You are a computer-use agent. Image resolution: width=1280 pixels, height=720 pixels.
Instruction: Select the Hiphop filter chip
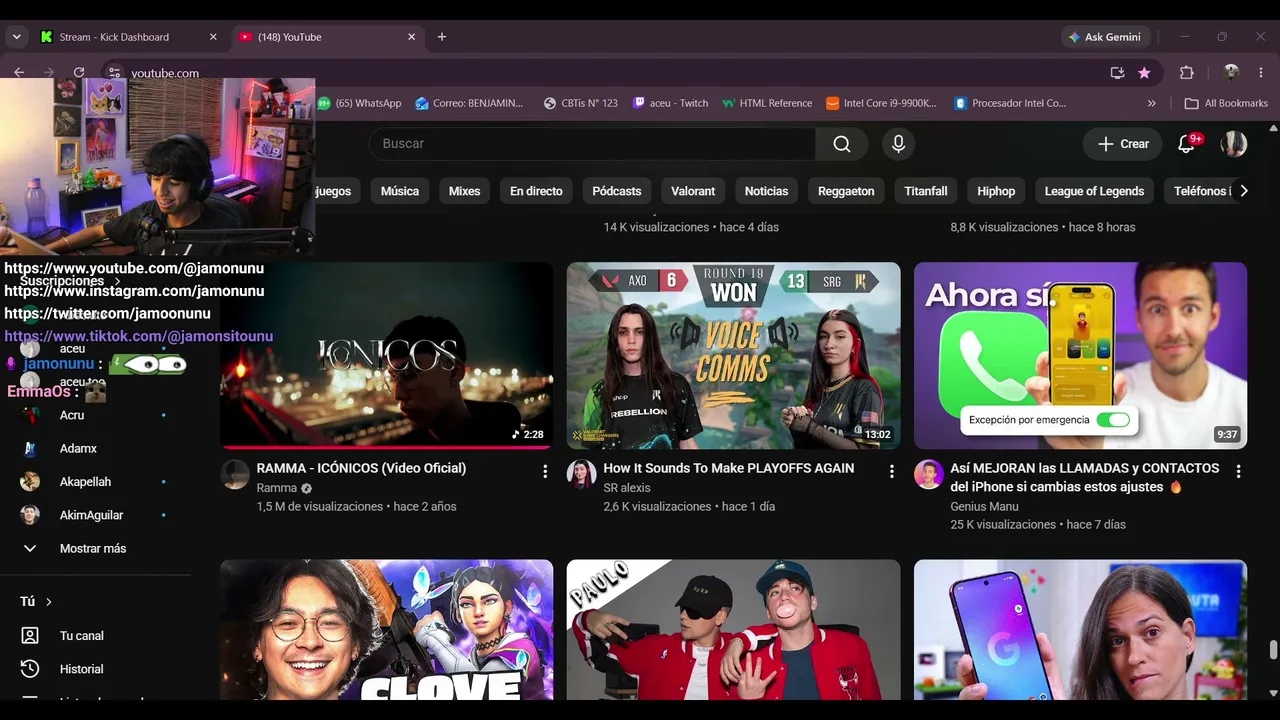tap(996, 191)
